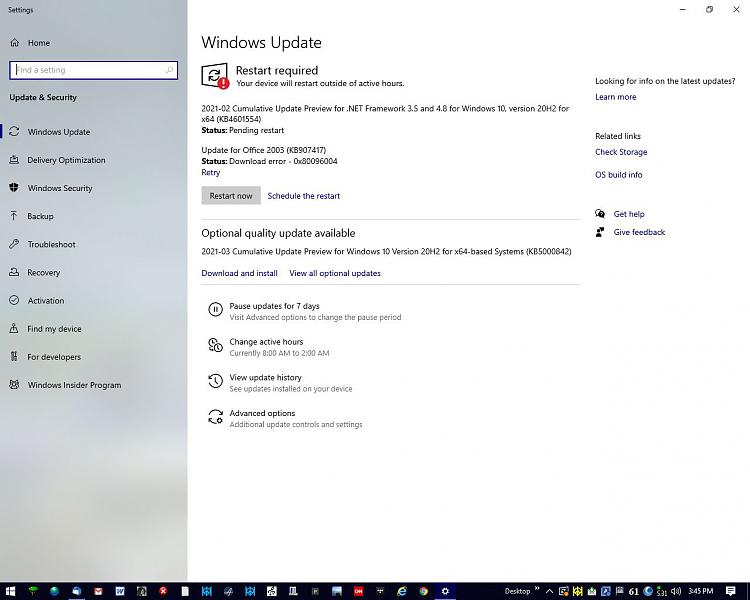Screen dimensions: 750x600
Task: Retry the Office 2003 update download
Action: (210, 173)
